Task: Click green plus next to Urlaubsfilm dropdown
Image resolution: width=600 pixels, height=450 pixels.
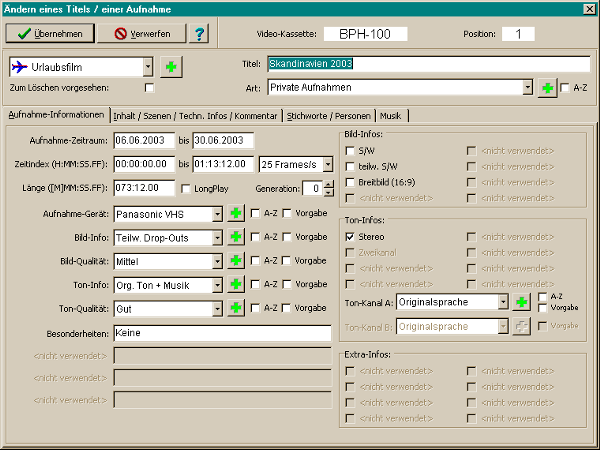Action: 171,67
